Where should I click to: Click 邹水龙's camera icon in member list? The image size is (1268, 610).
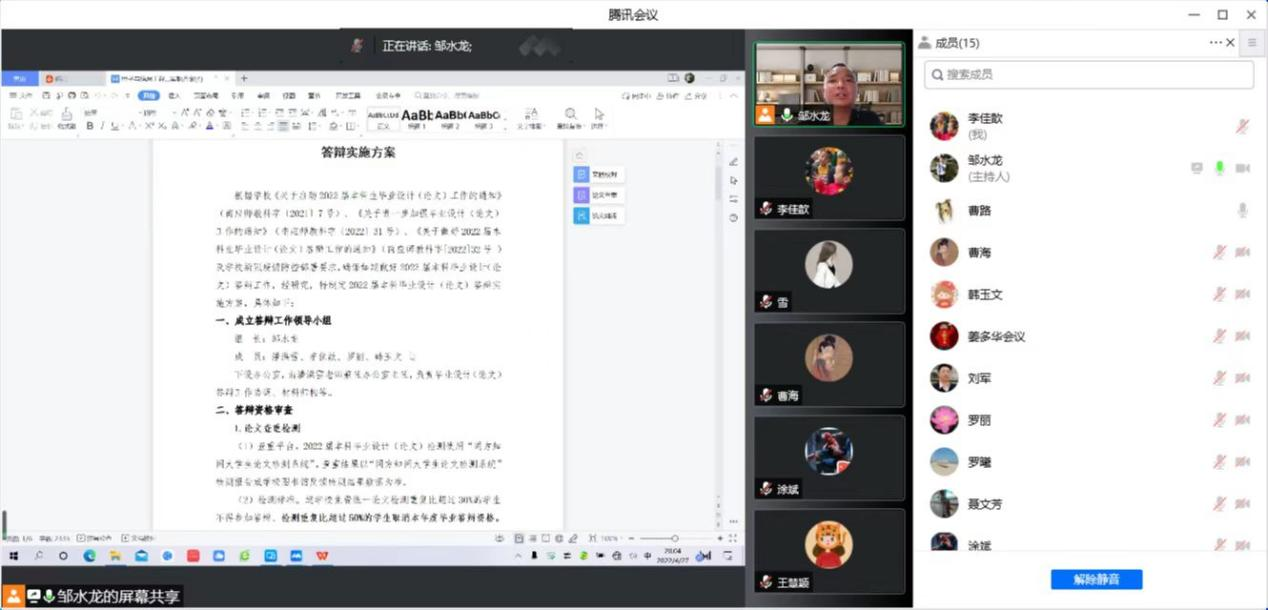pyautogui.click(x=1242, y=168)
